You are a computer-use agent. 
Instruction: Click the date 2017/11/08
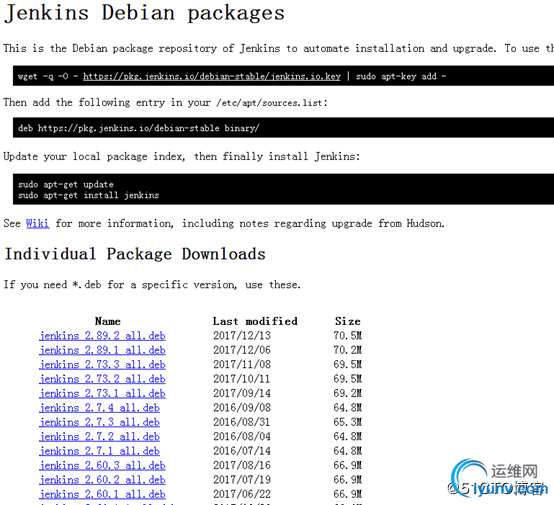(242, 364)
